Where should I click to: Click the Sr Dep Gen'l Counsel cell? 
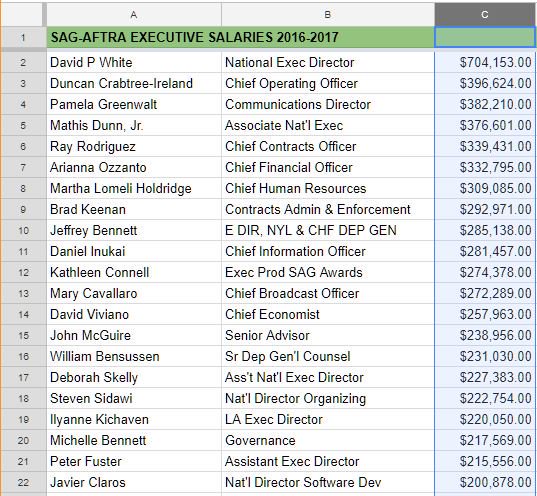click(328, 356)
